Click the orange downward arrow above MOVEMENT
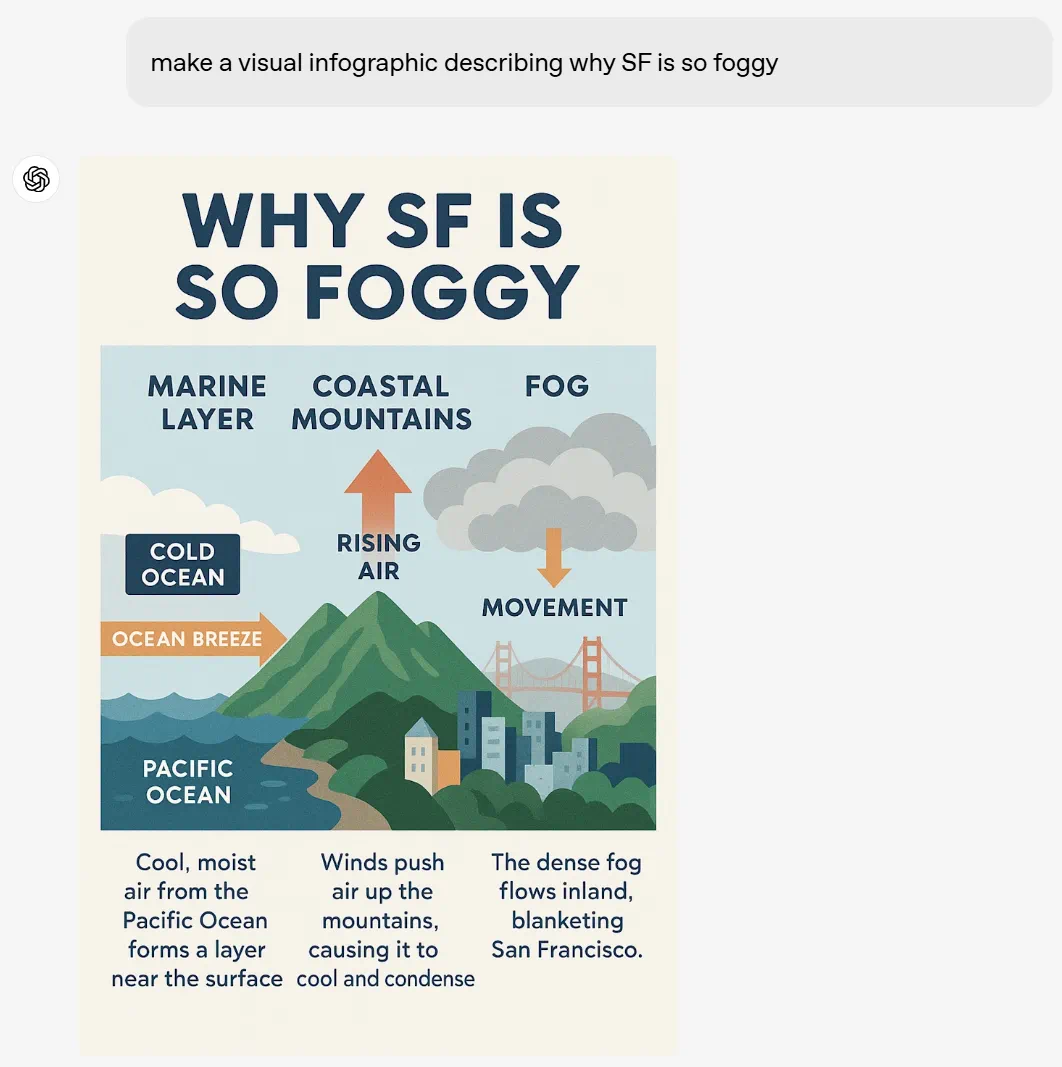The width and height of the screenshot is (1062, 1067). pyautogui.click(x=553, y=557)
